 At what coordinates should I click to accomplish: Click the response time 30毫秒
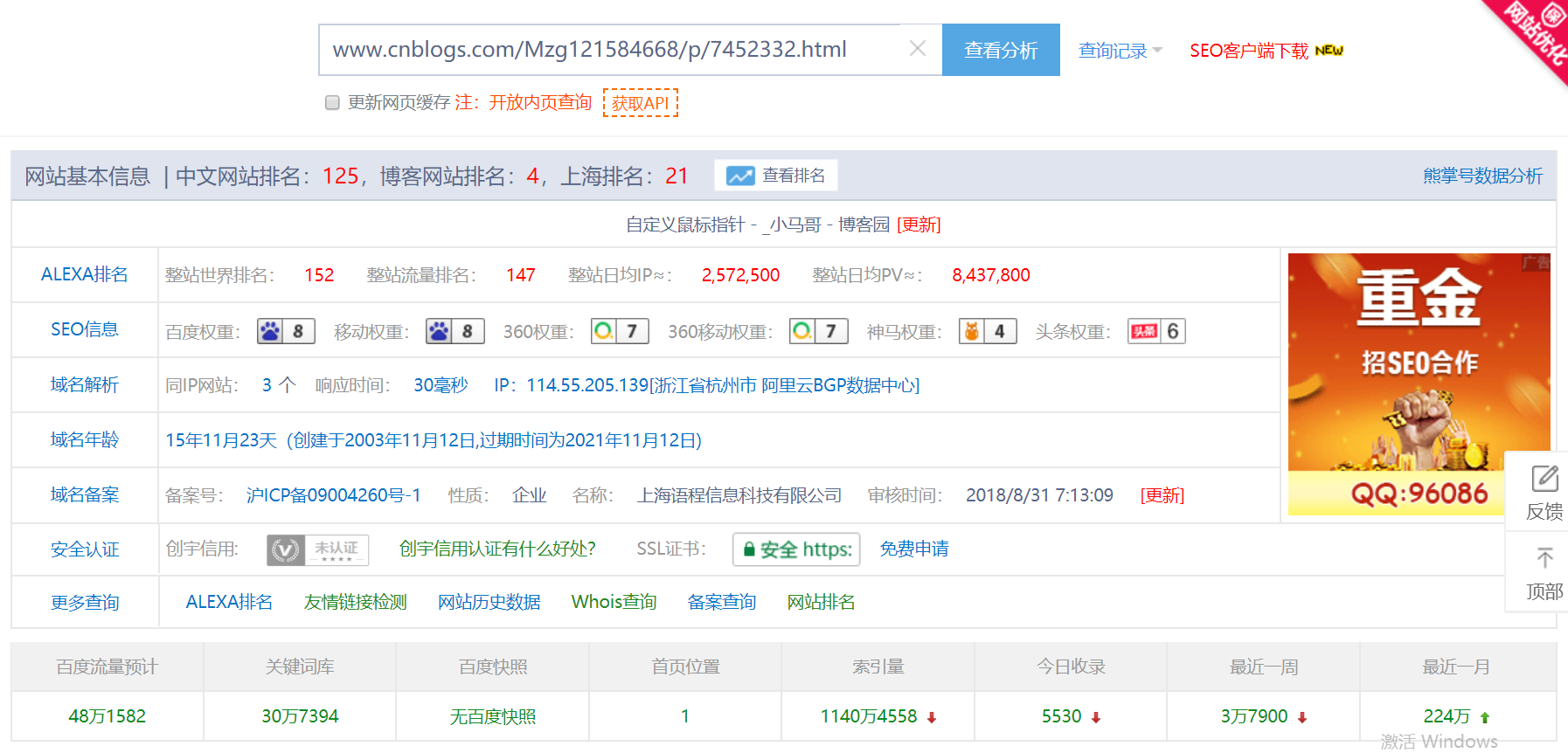(x=441, y=385)
